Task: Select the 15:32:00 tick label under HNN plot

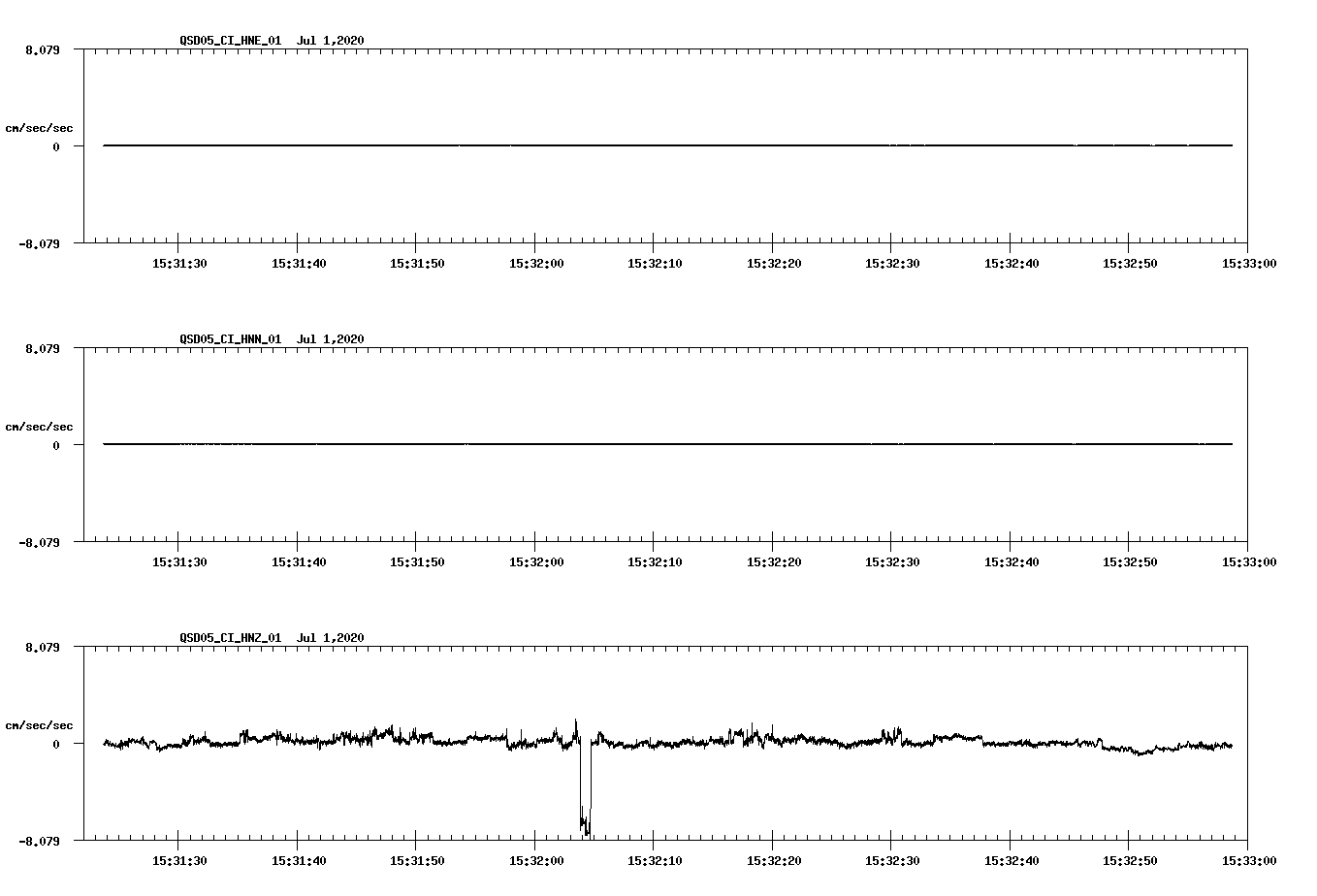Action: pyautogui.click(x=535, y=561)
